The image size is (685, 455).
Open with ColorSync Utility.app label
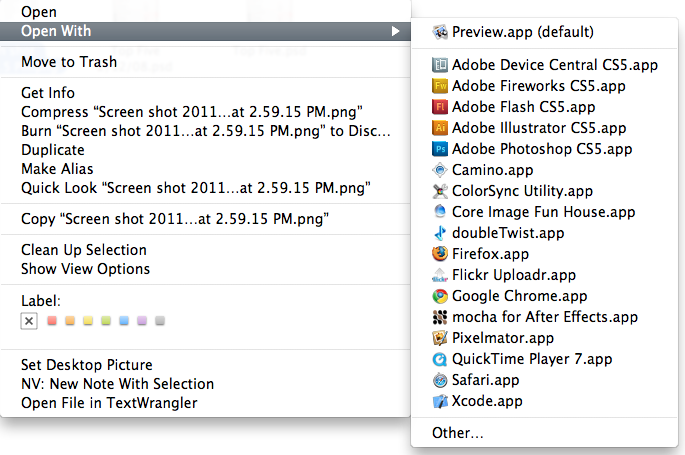(x=522, y=191)
